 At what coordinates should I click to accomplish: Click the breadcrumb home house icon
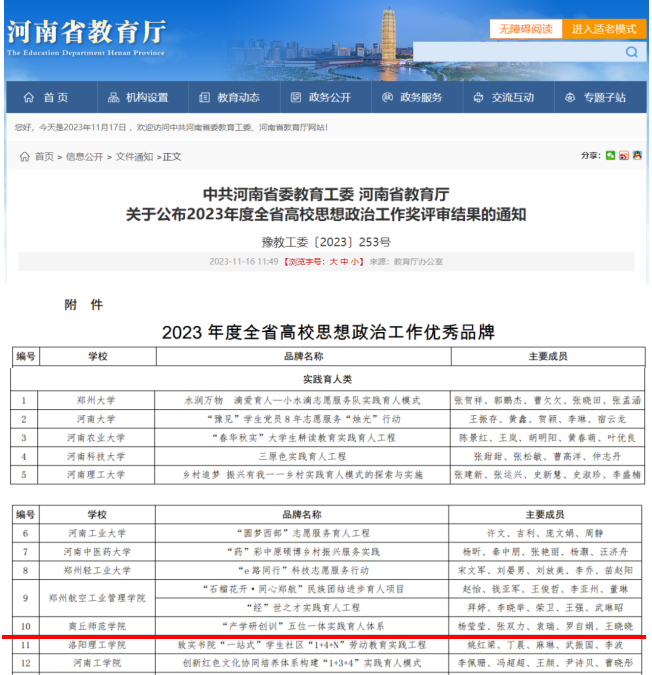(25, 157)
